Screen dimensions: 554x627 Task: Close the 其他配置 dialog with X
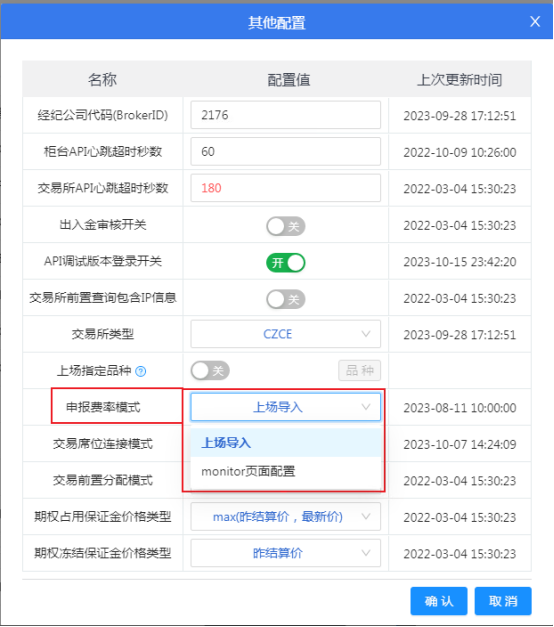(x=535, y=21)
